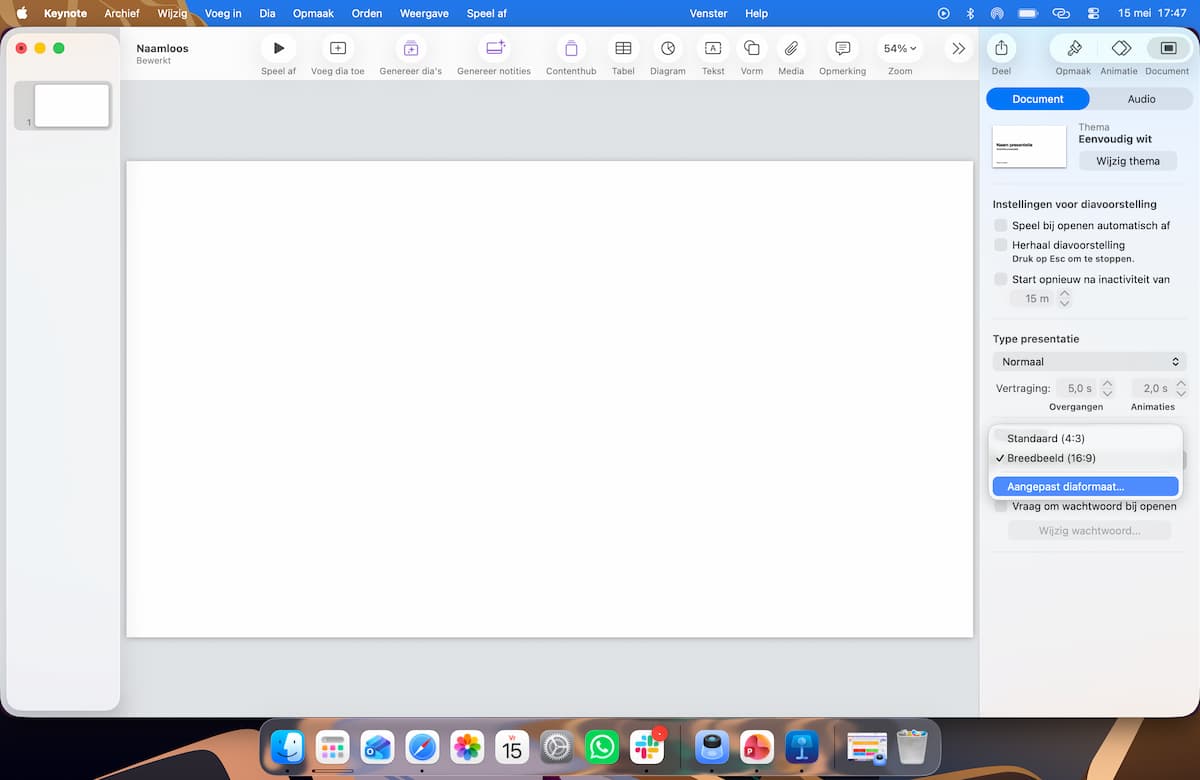
Task: Open Slack in the Dock
Action: (647, 747)
